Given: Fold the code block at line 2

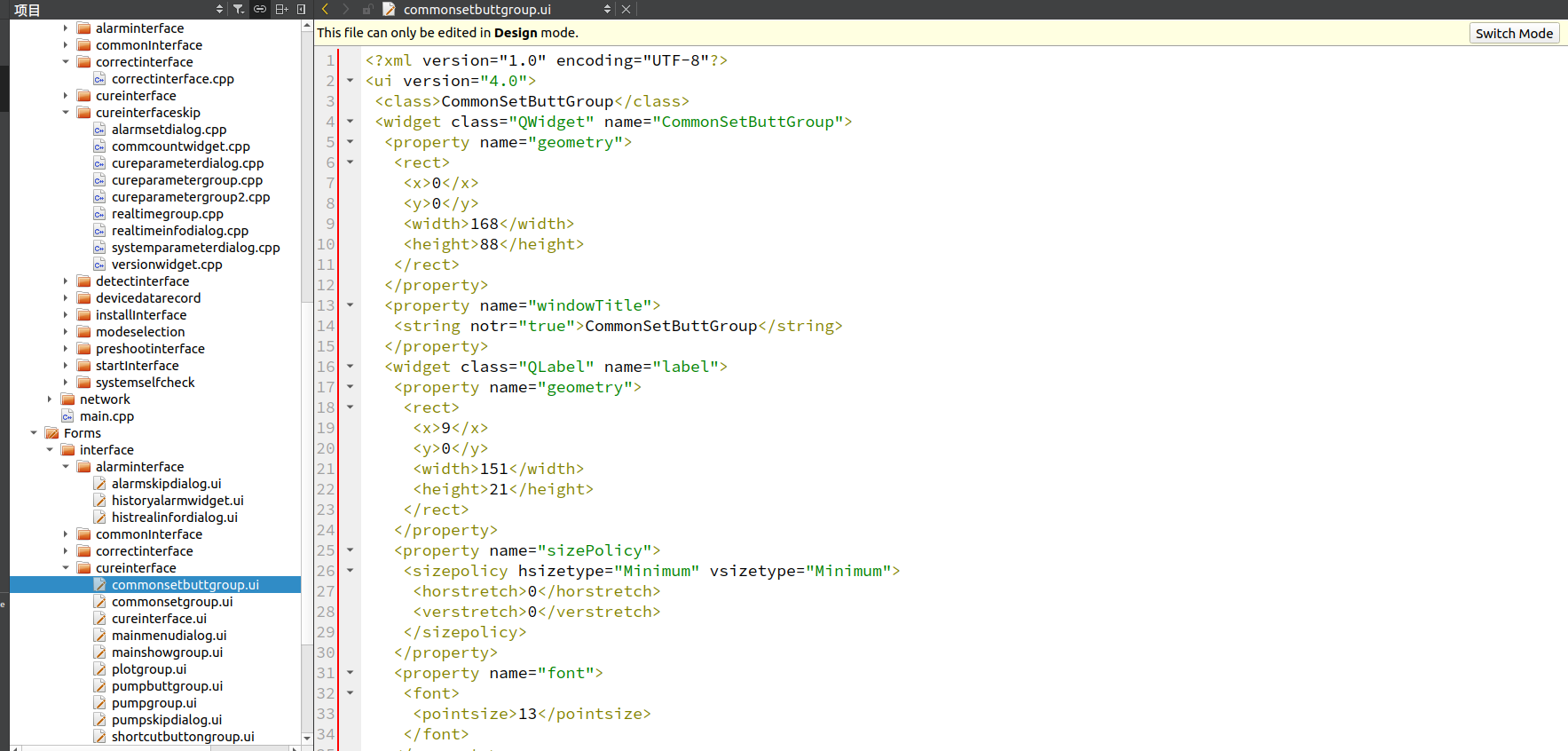Looking at the screenshot, I should (x=350, y=81).
